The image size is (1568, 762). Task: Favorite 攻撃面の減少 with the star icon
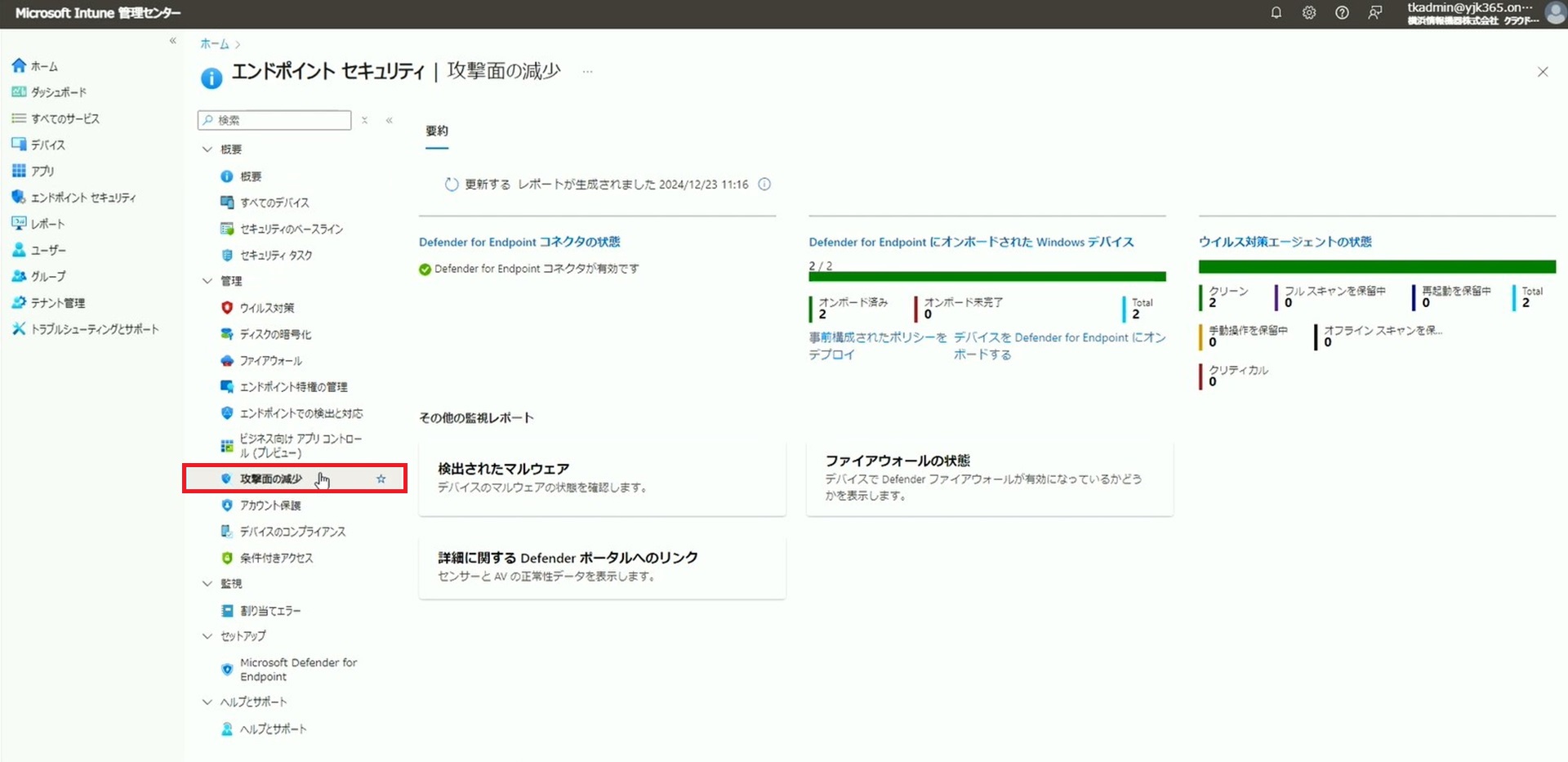point(381,479)
